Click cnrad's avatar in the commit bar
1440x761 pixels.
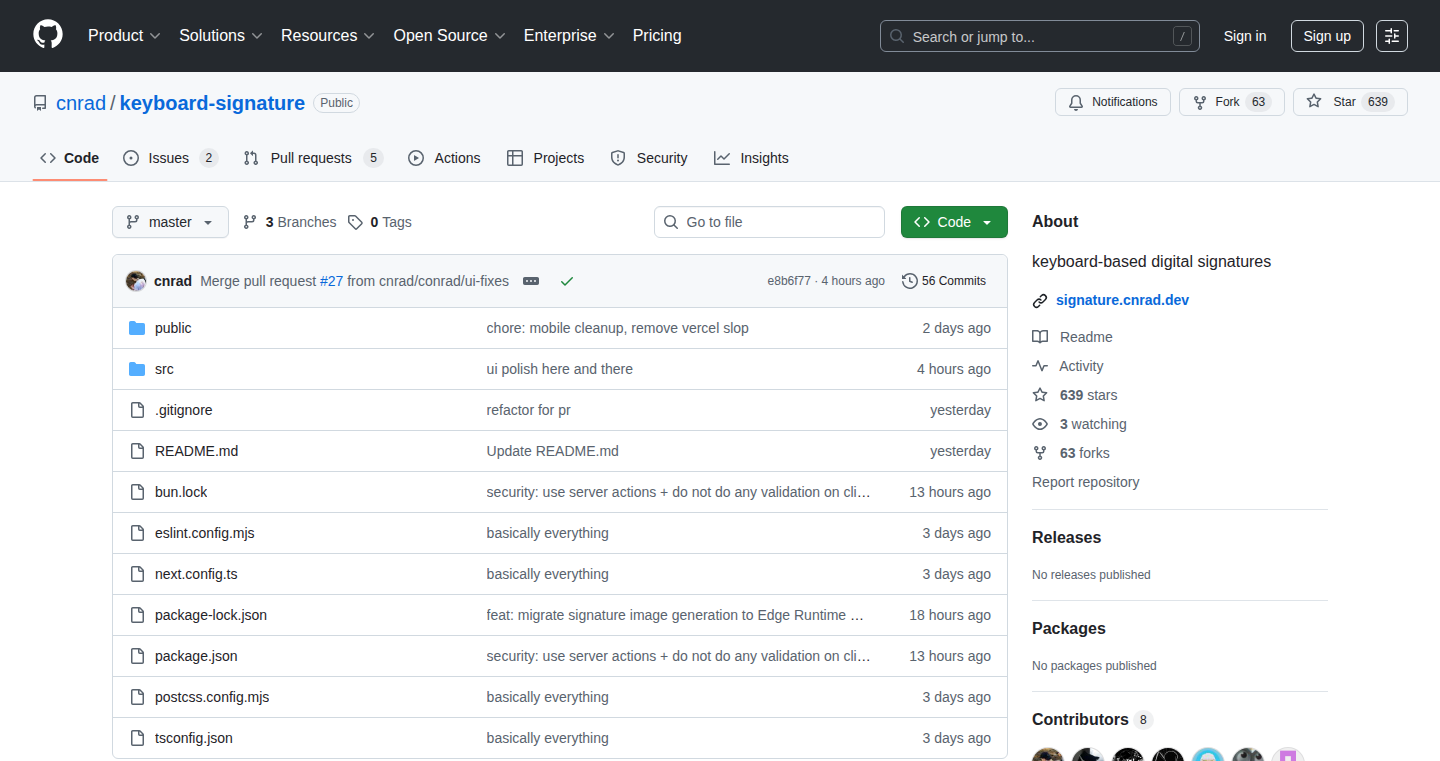click(x=136, y=281)
